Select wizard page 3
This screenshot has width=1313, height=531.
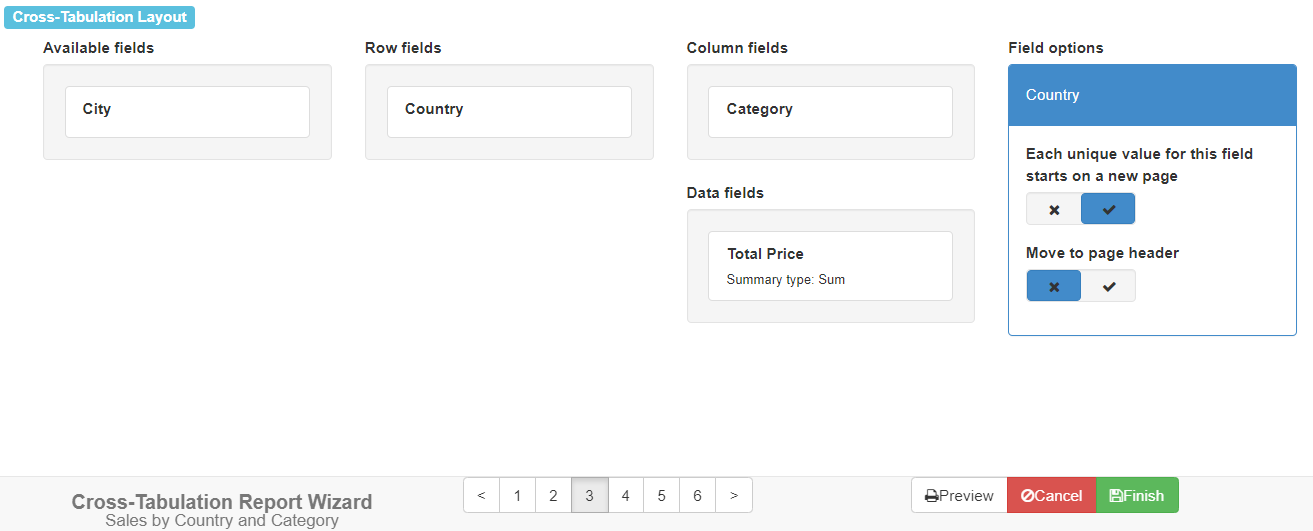589,495
